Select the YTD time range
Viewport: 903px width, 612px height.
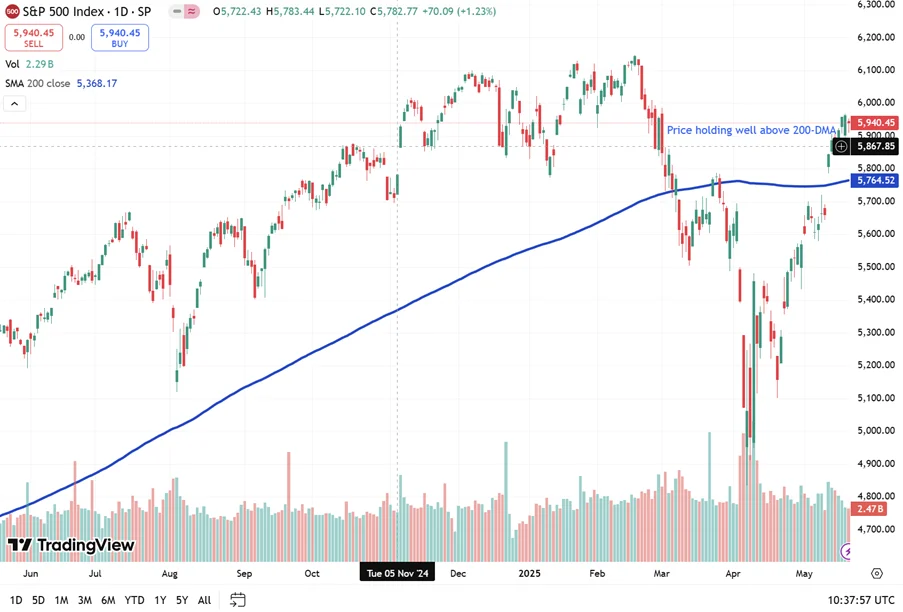pos(134,600)
